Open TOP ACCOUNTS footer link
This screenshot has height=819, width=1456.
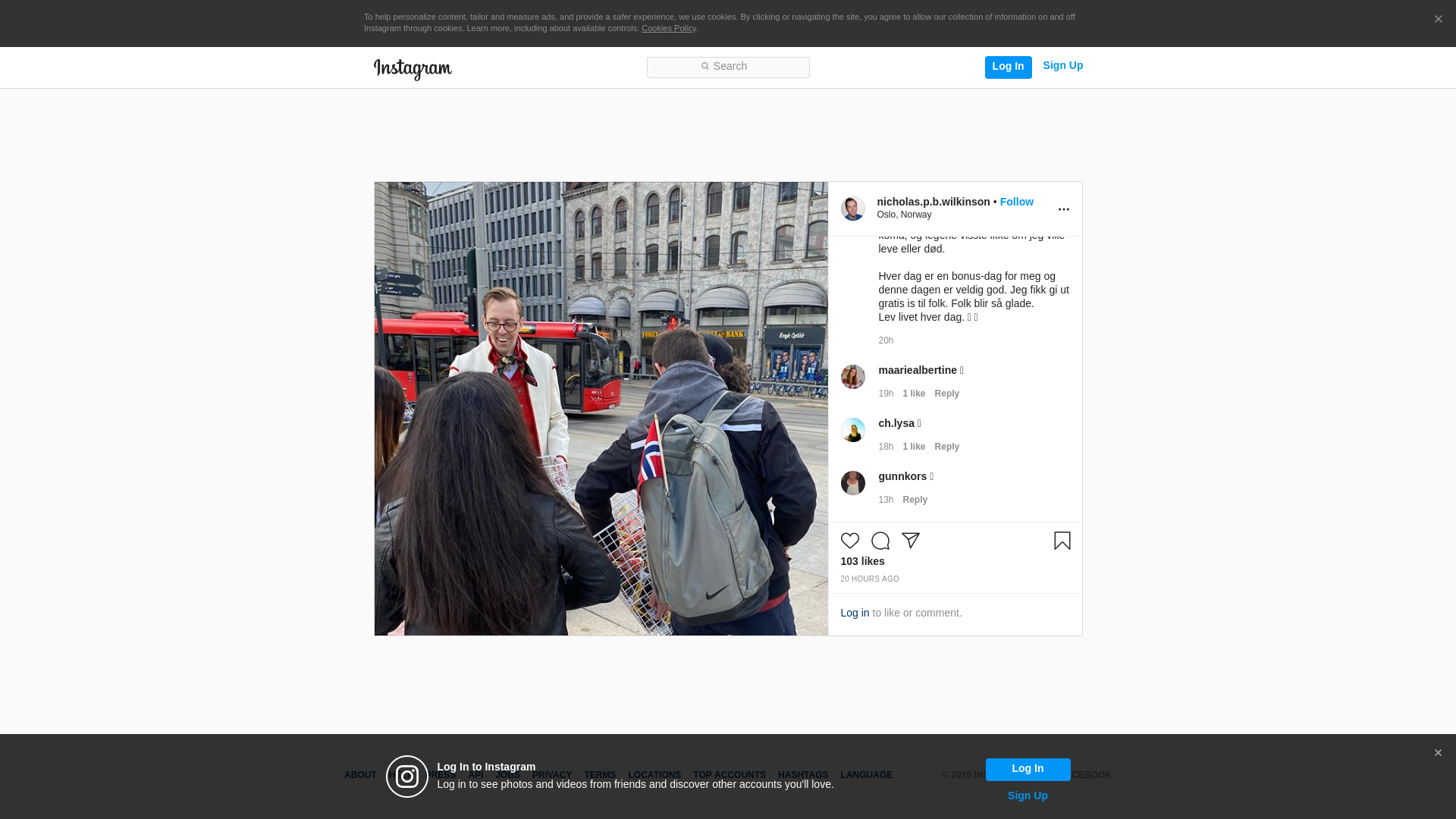729,775
